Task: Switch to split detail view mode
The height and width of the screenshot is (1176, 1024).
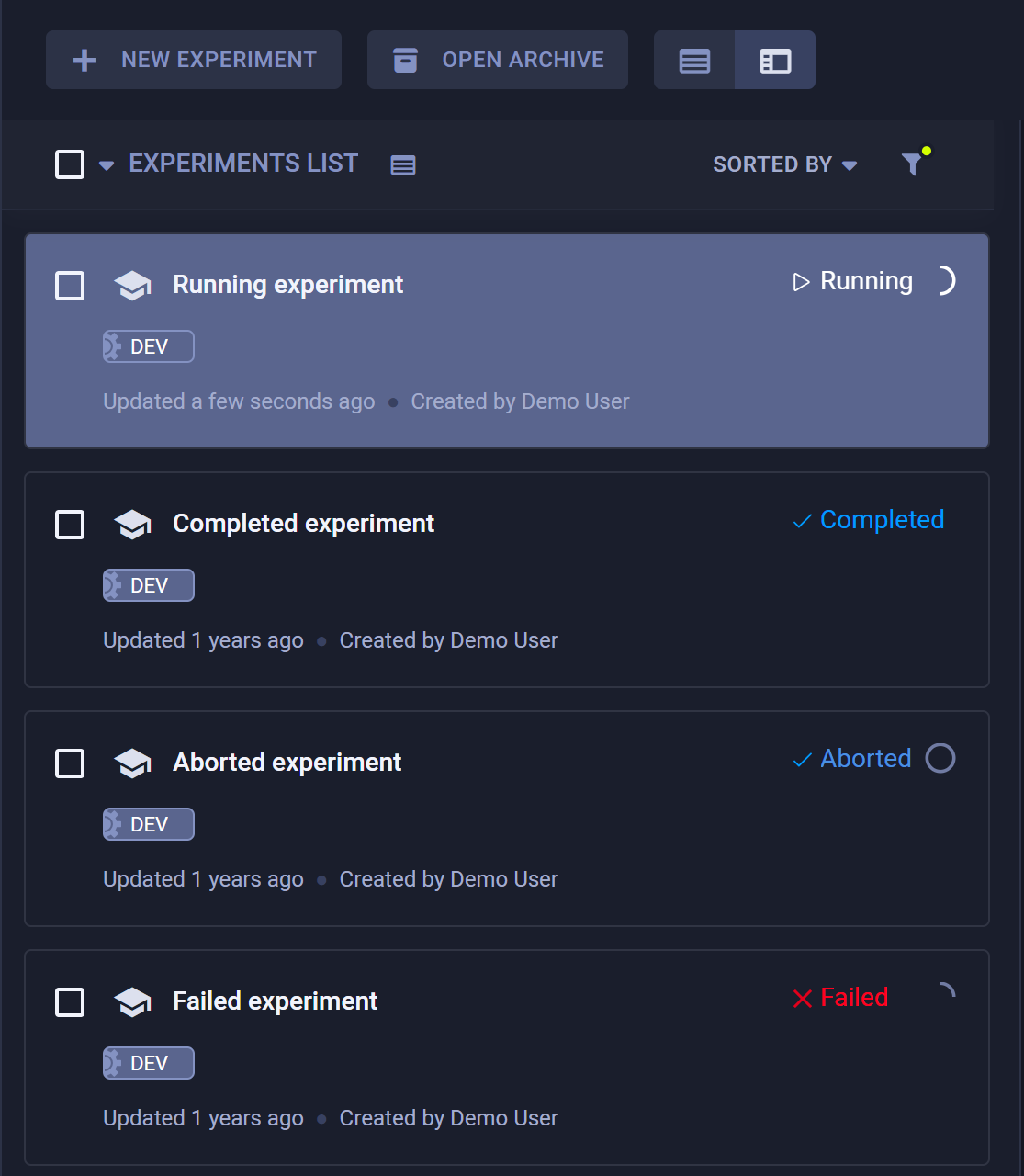Action: coord(774,60)
